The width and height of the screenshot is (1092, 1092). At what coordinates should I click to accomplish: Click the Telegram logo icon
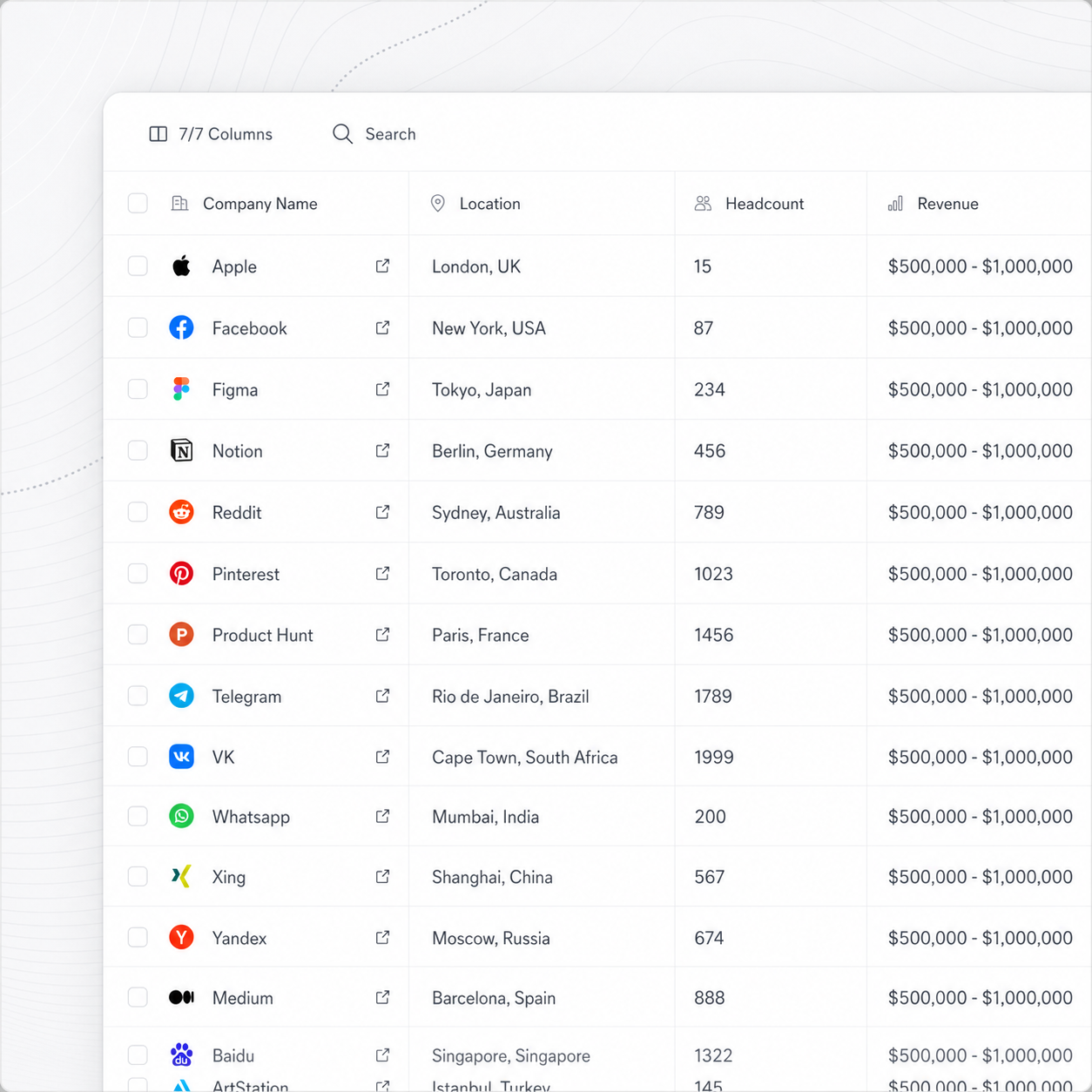tap(181, 695)
